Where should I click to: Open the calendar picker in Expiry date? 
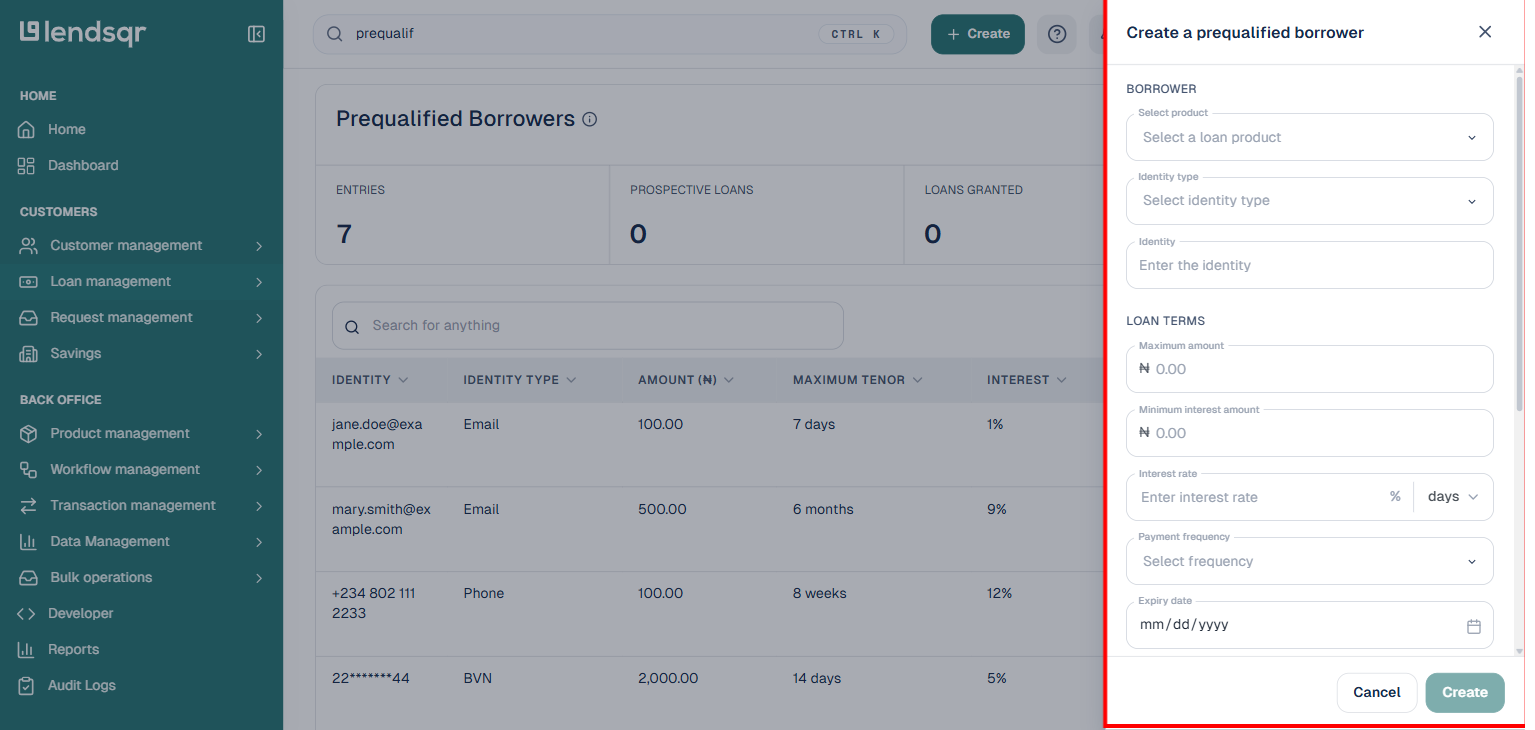pyautogui.click(x=1473, y=626)
